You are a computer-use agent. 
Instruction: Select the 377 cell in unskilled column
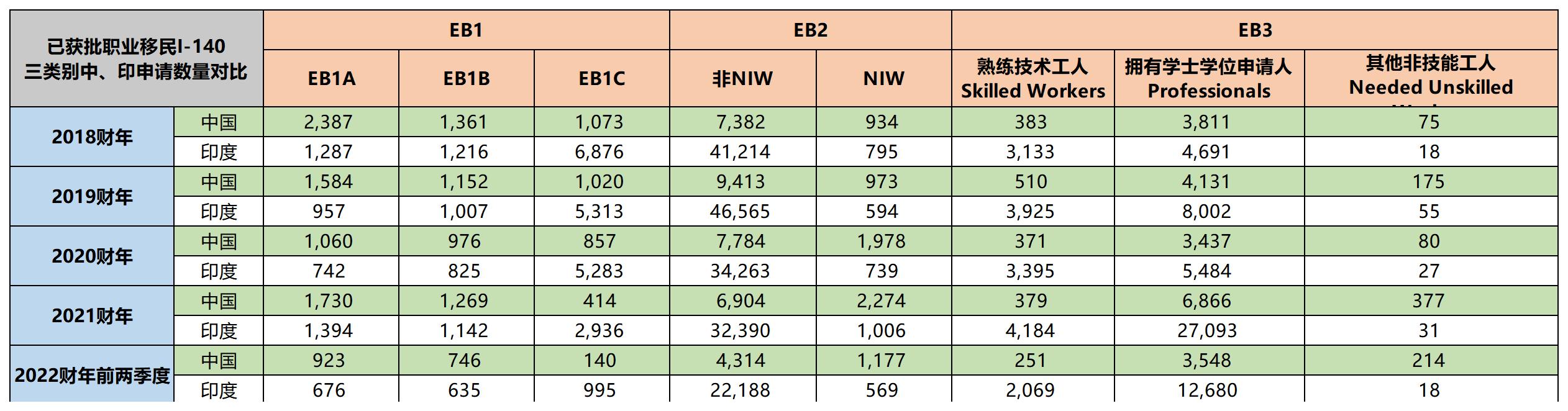pos(1428,300)
